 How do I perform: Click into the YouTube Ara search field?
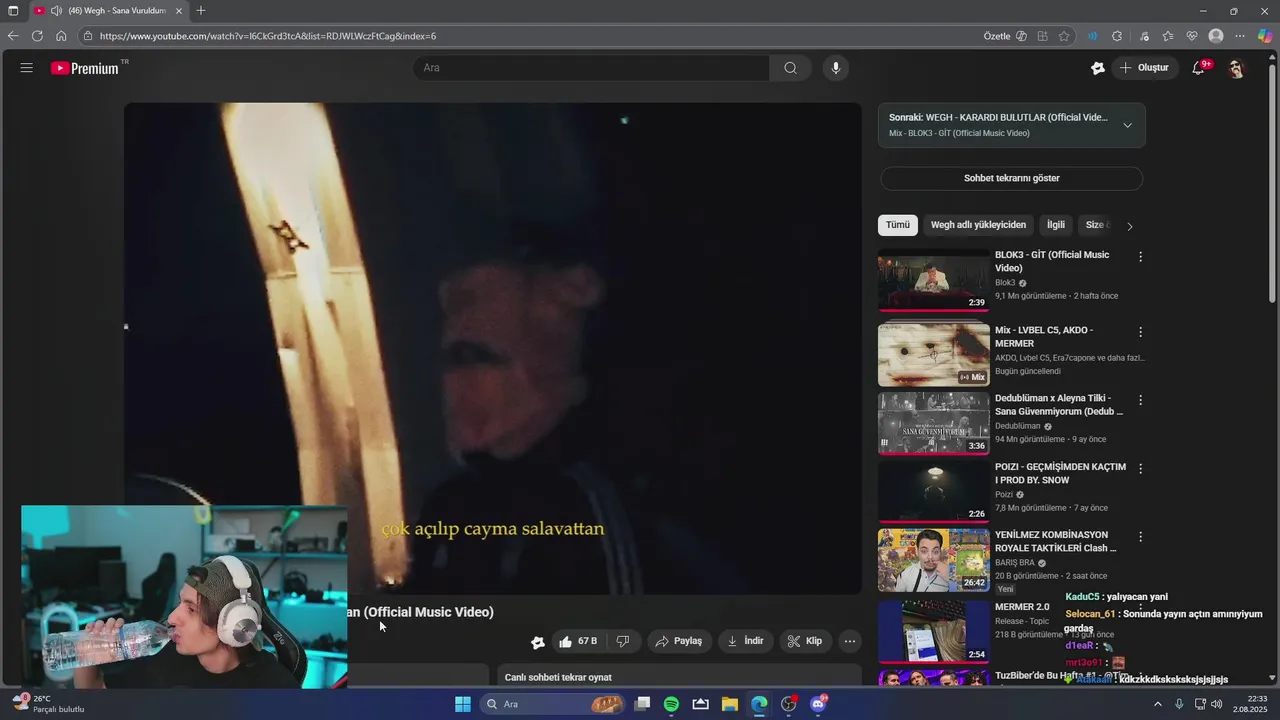coord(592,68)
